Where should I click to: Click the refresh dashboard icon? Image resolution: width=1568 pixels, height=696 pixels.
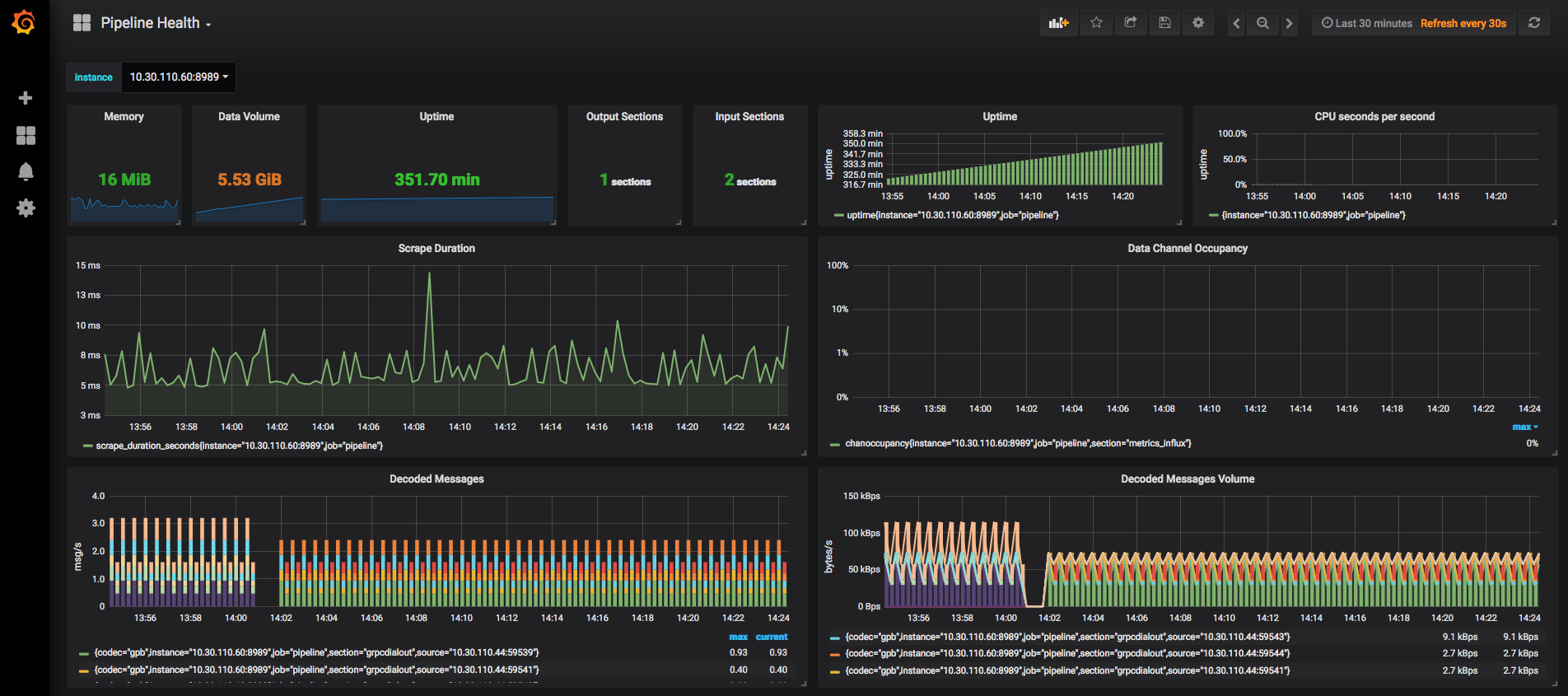tap(1534, 23)
